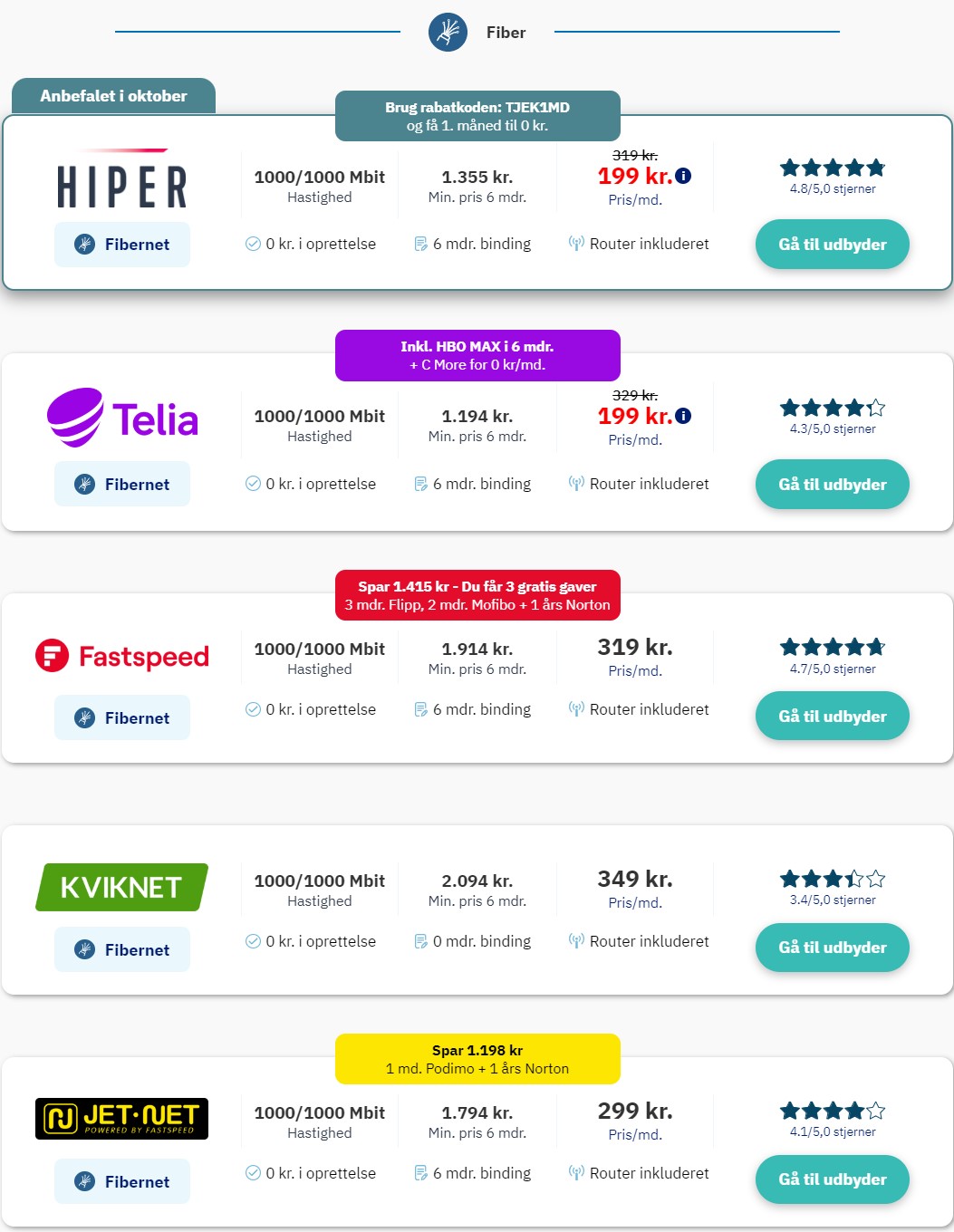The height and width of the screenshot is (1232, 954).
Task: Click the Kviknet logo
Action: pos(122,887)
